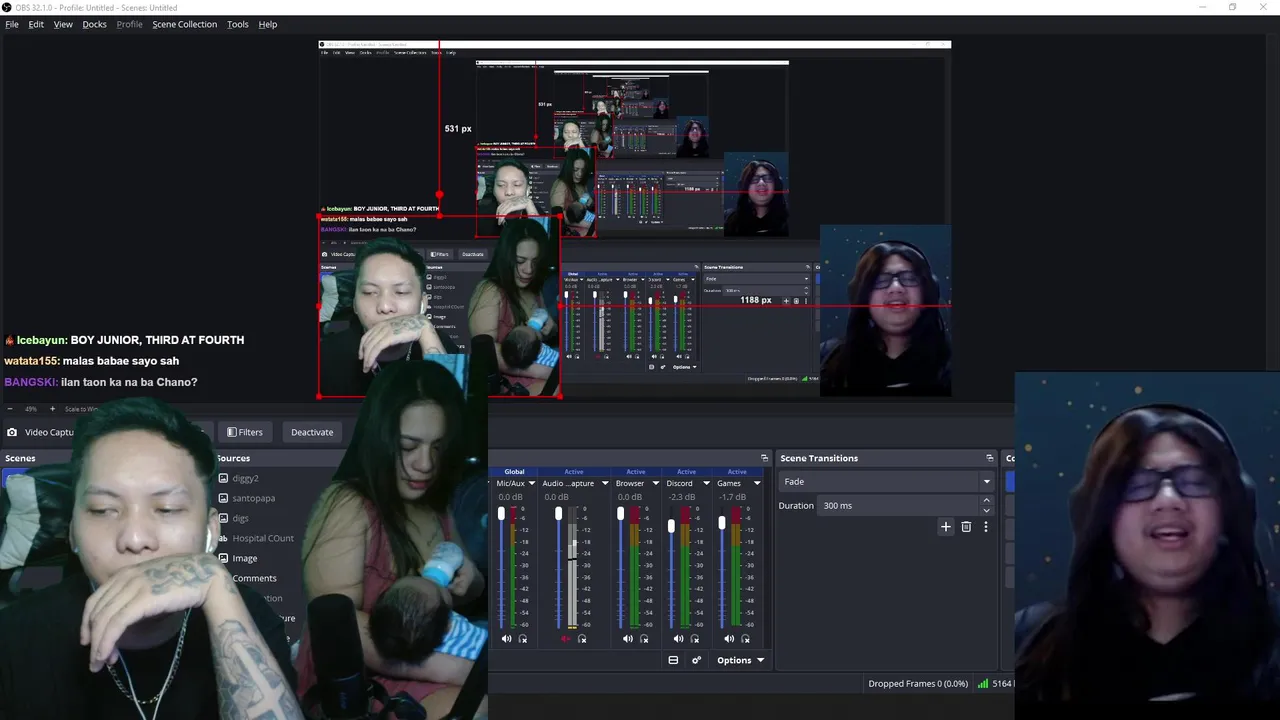1280x720 pixels.
Task: Click the Deactivate button
Action: coord(312,432)
